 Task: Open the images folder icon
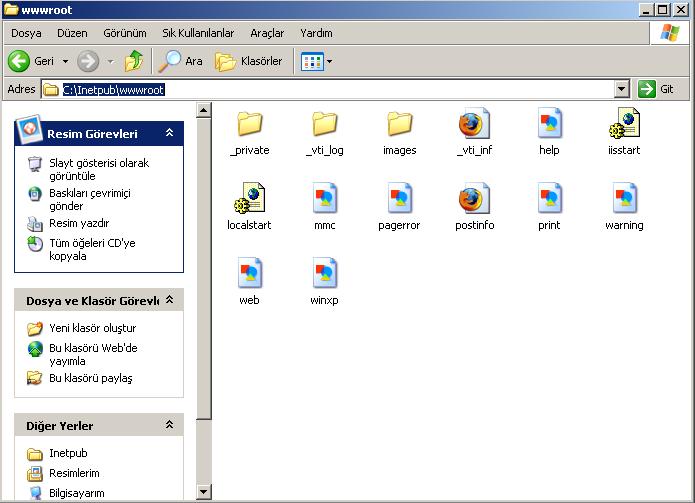coord(399,124)
